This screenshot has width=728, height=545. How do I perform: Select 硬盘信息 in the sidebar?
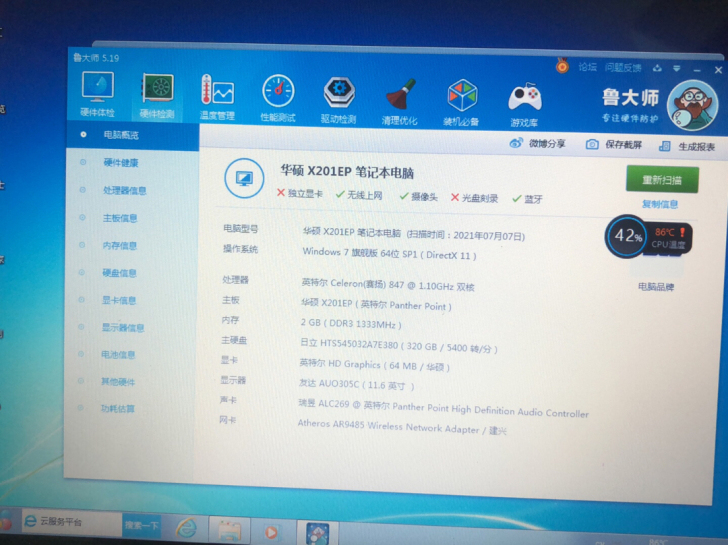tap(120, 272)
